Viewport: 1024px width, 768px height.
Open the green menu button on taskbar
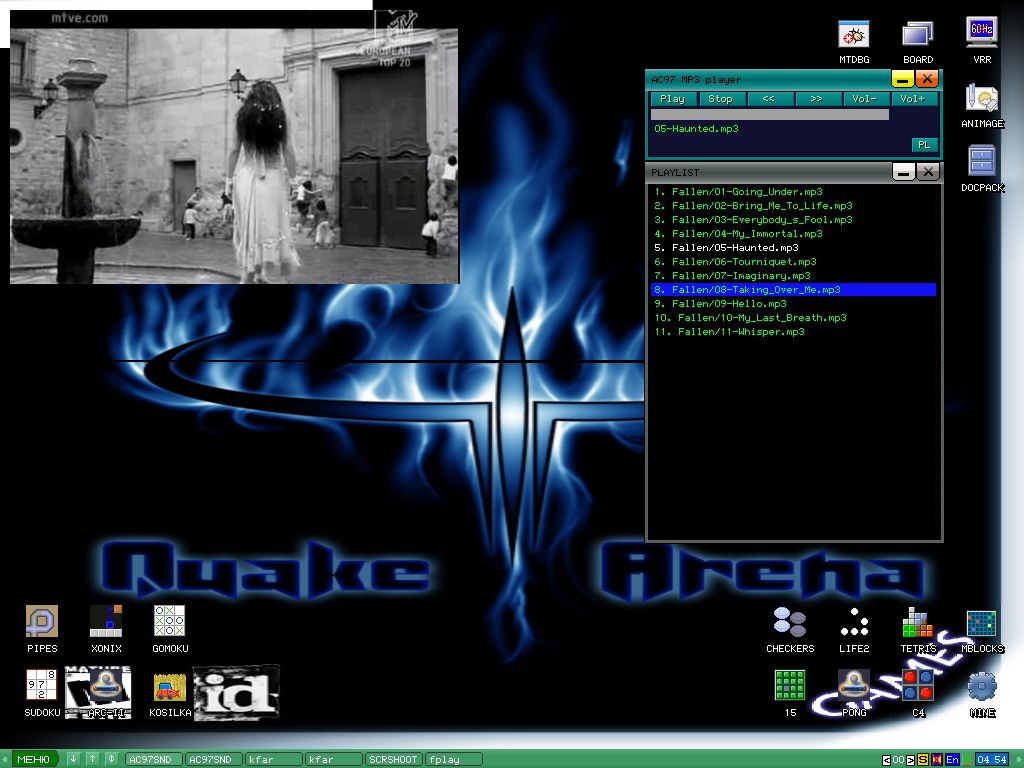click(33, 759)
